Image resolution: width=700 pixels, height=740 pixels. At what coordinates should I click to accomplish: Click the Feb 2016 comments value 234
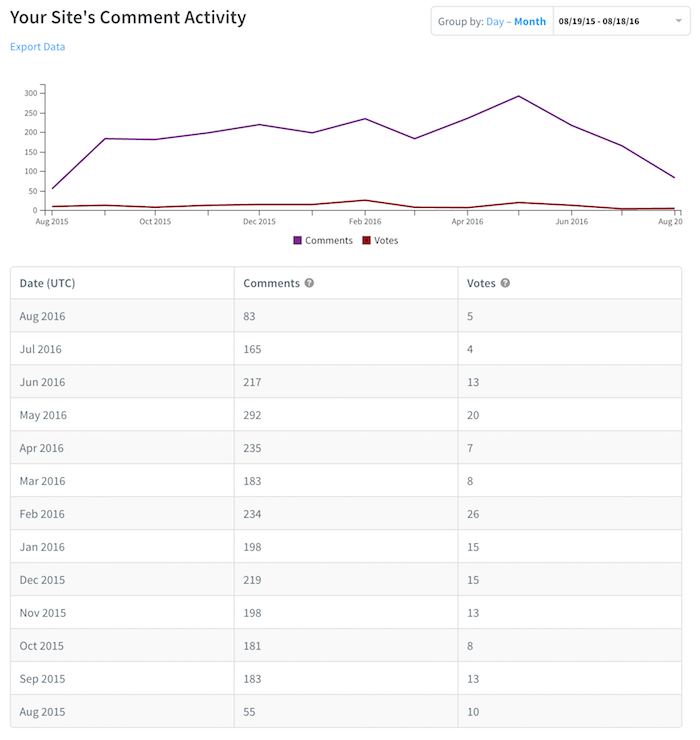[252, 514]
